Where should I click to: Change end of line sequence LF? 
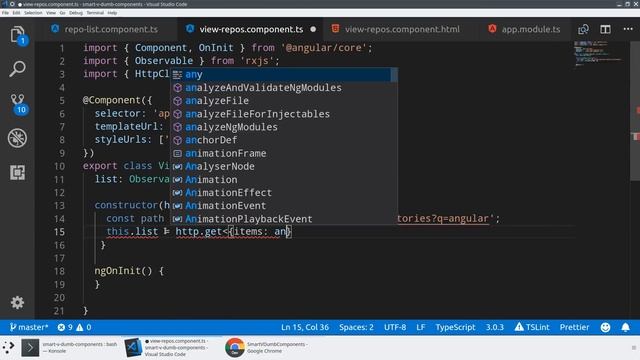(x=420, y=327)
